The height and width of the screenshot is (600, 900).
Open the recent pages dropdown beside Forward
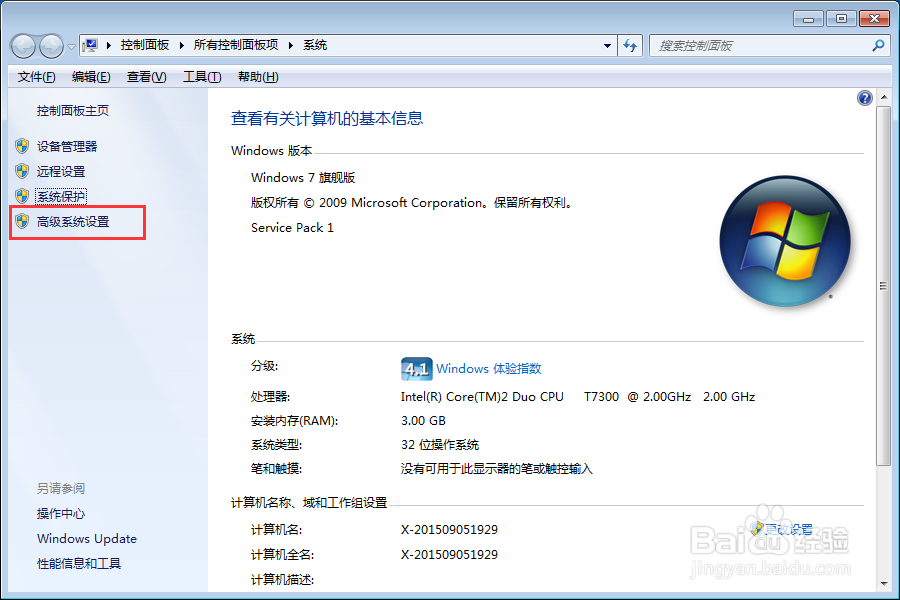pyautogui.click(x=71, y=47)
